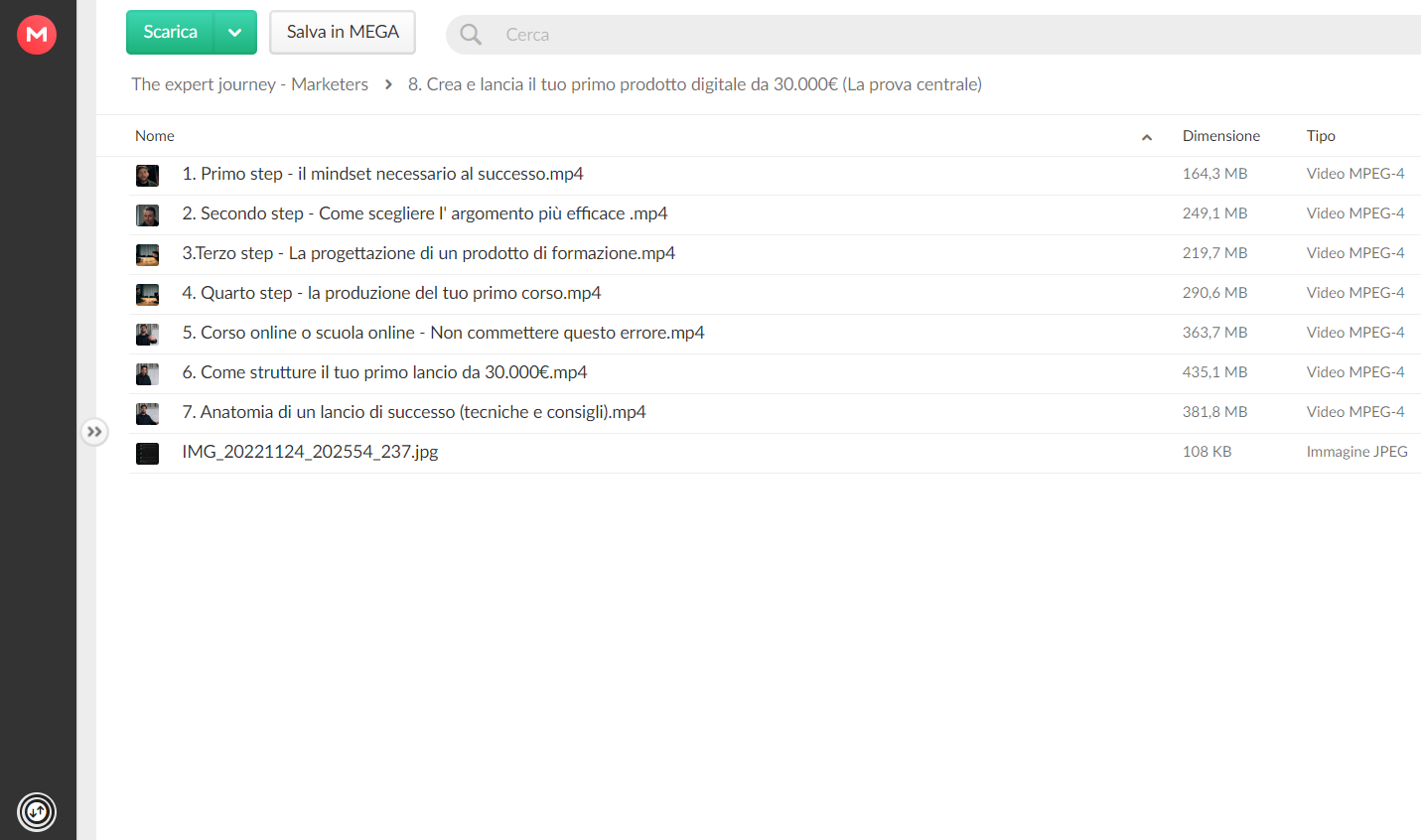Open the Scarica dropdown arrow
Image resolution: width=1421 pixels, height=840 pixels.
click(235, 33)
